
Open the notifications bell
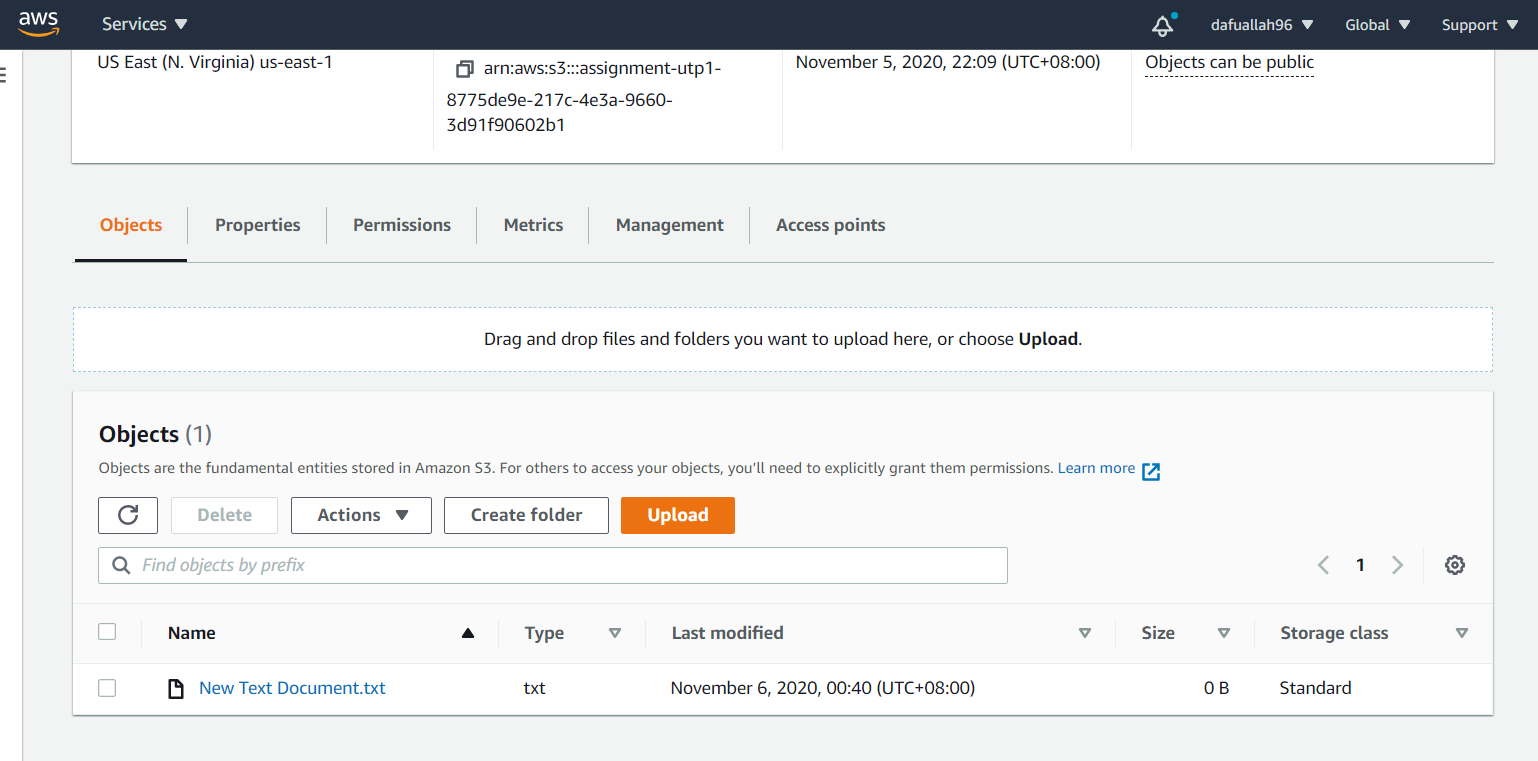(x=1162, y=25)
